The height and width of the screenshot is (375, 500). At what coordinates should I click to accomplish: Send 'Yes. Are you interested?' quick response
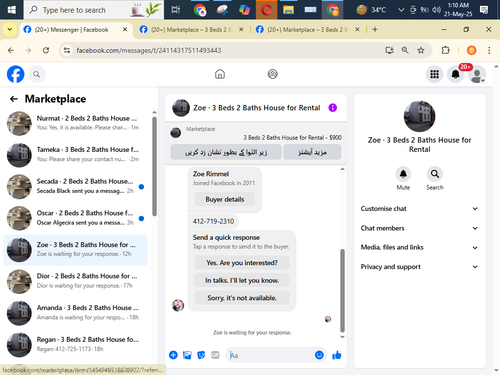pos(242,263)
